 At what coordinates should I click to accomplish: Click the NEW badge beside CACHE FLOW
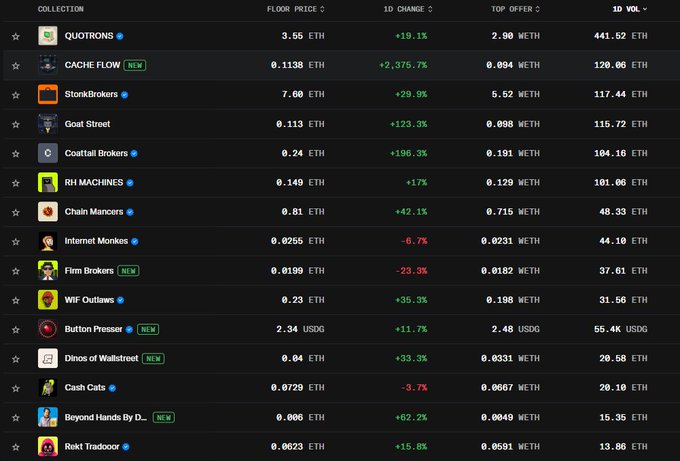135,65
